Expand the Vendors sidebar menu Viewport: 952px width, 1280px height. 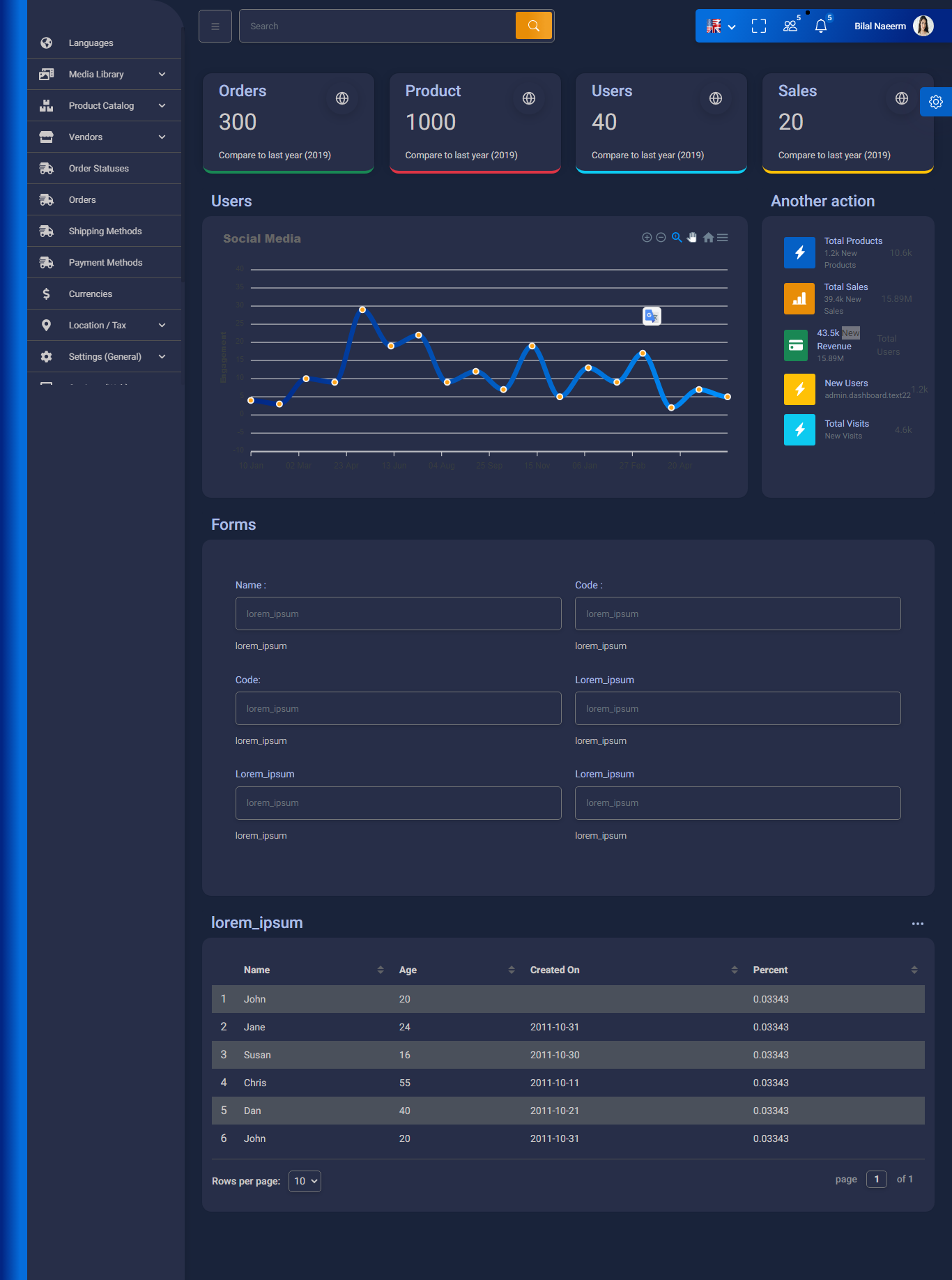(x=105, y=137)
